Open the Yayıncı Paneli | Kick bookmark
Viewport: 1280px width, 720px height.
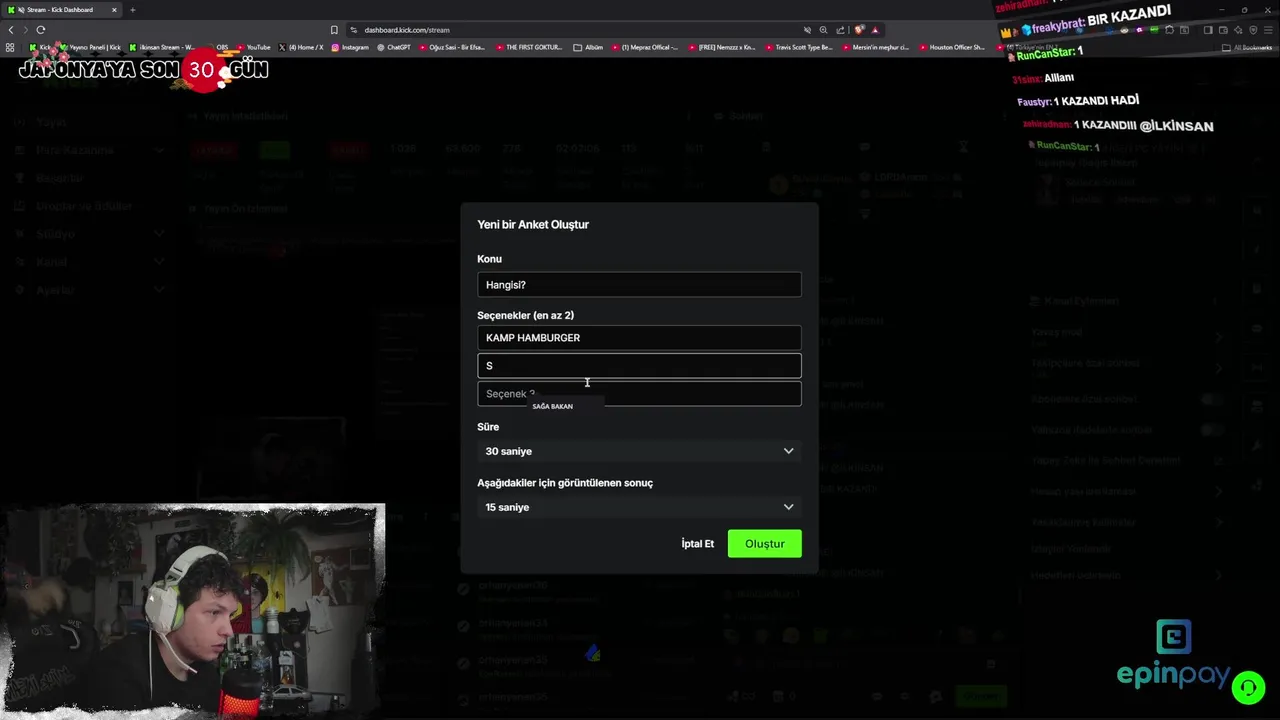pos(91,47)
